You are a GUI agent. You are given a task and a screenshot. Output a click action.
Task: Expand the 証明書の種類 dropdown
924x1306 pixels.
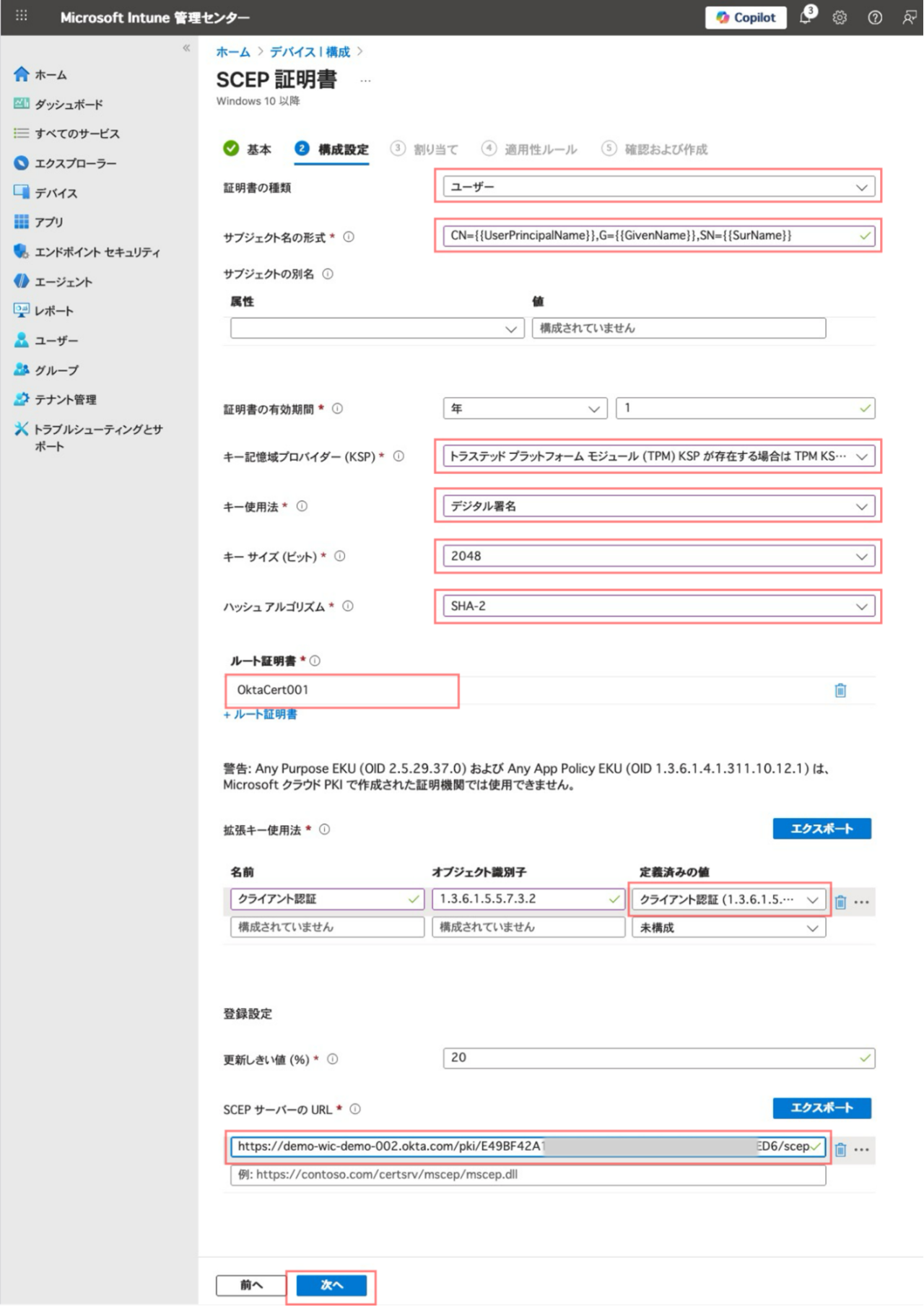coord(658,187)
